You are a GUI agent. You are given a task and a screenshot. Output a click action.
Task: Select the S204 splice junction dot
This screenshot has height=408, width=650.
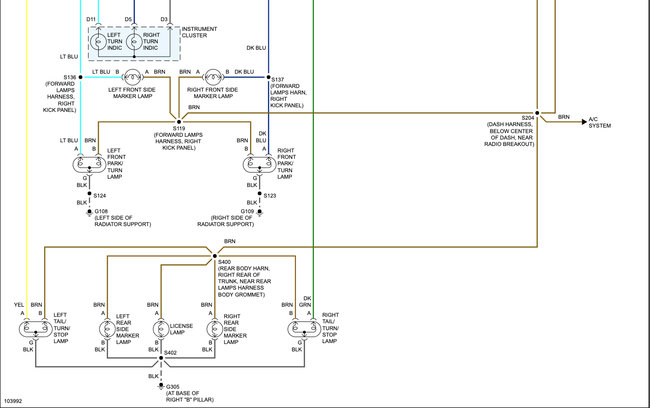click(537, 113)
